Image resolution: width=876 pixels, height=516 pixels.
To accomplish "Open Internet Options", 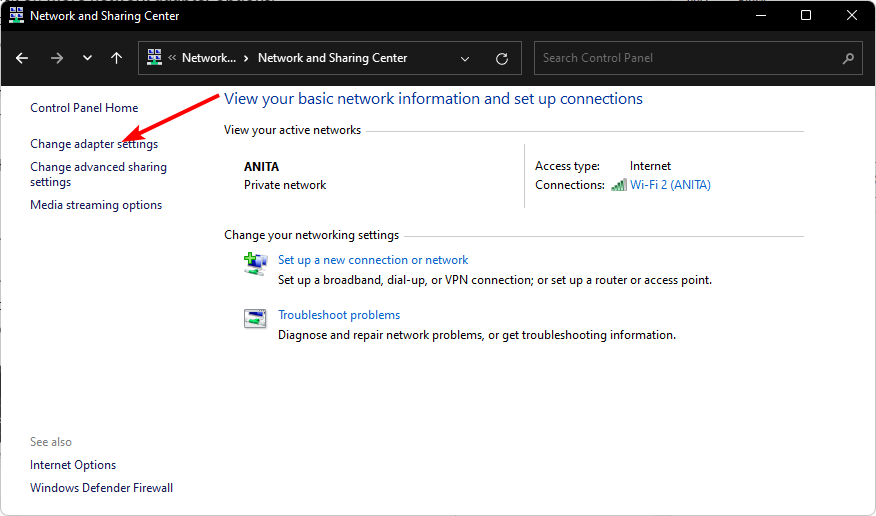I will (73, 465).
